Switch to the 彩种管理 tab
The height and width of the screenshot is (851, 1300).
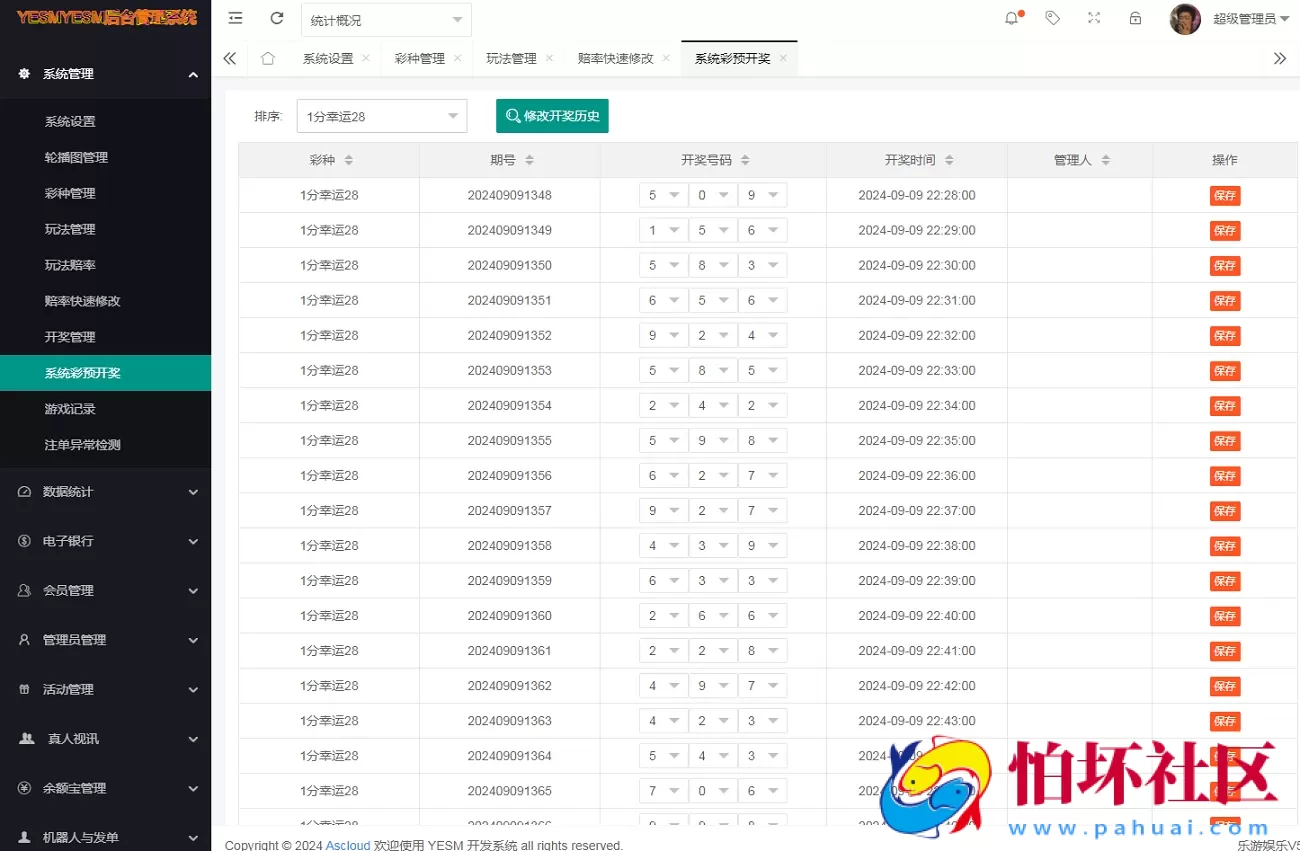421,58
